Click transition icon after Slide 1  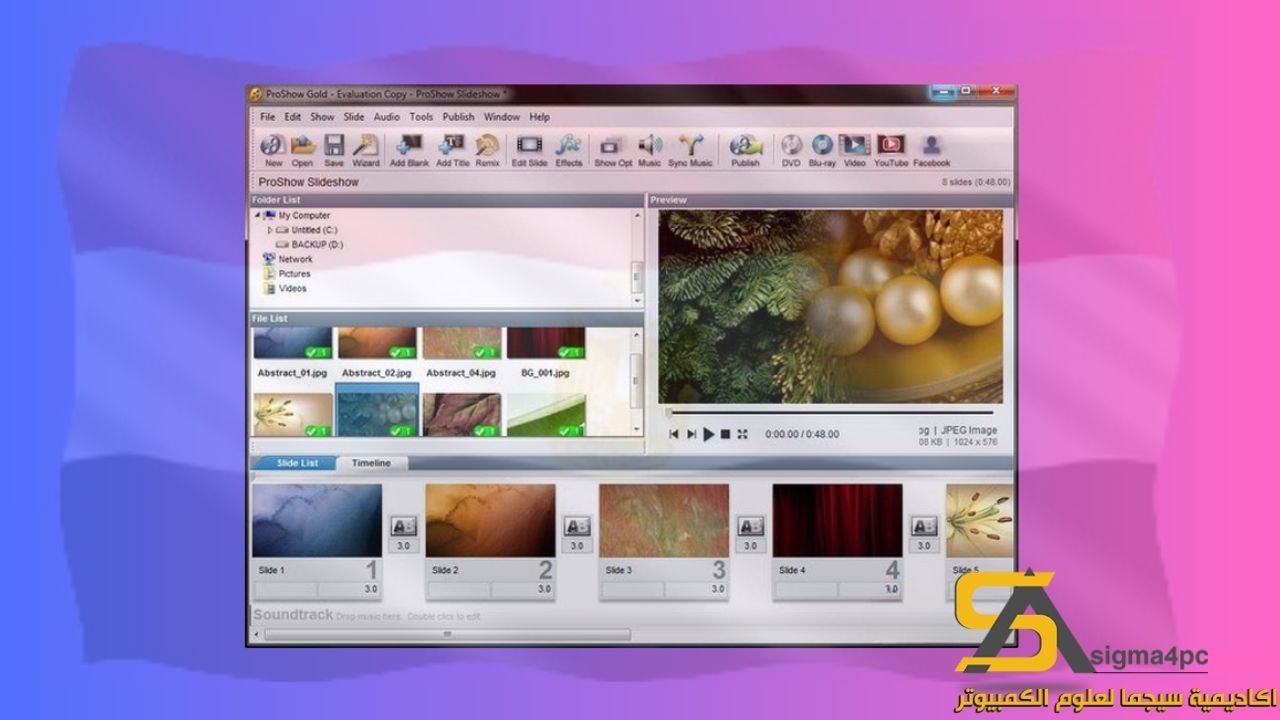tap(404, 526)
